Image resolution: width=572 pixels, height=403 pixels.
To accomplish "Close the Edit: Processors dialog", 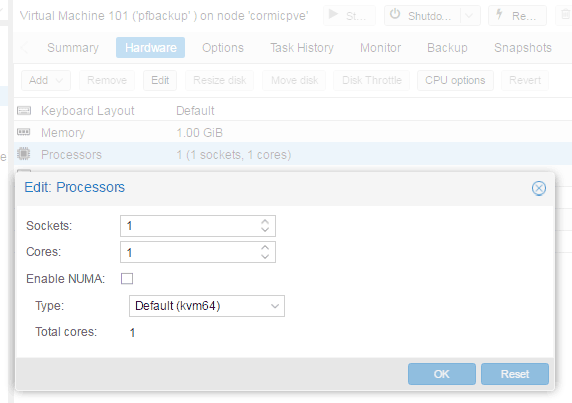I will pyautogui.click(x=538, y=188).
